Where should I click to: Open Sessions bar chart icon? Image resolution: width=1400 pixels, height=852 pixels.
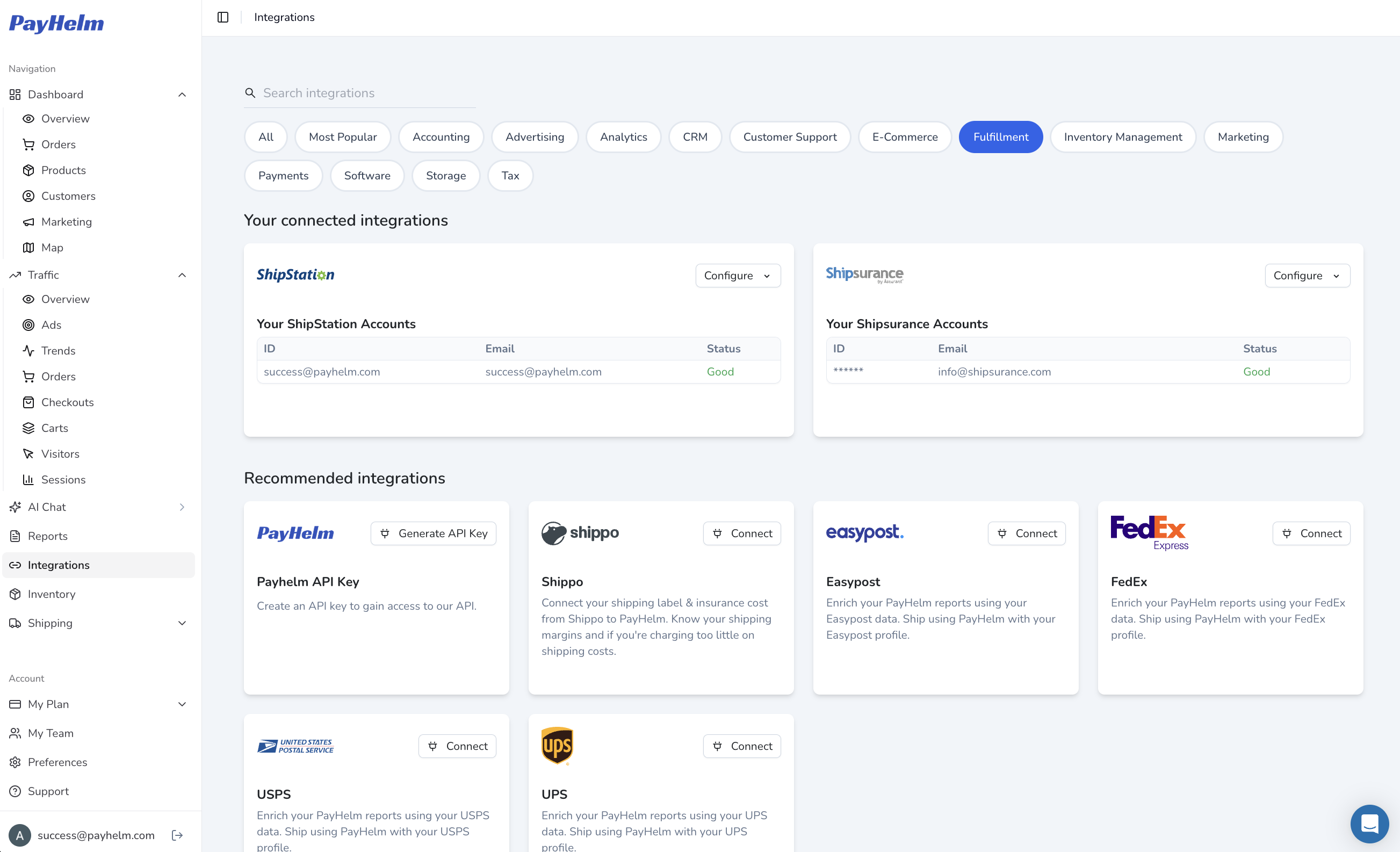point(28,479)
